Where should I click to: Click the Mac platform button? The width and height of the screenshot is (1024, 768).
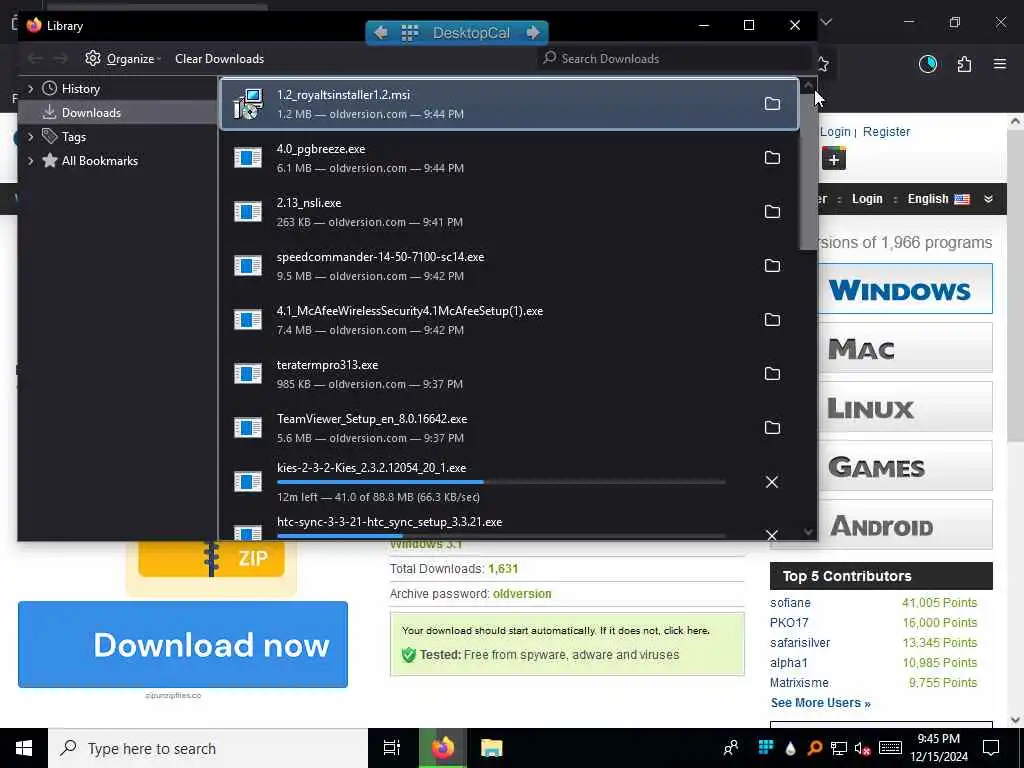[x=904, y=348]
